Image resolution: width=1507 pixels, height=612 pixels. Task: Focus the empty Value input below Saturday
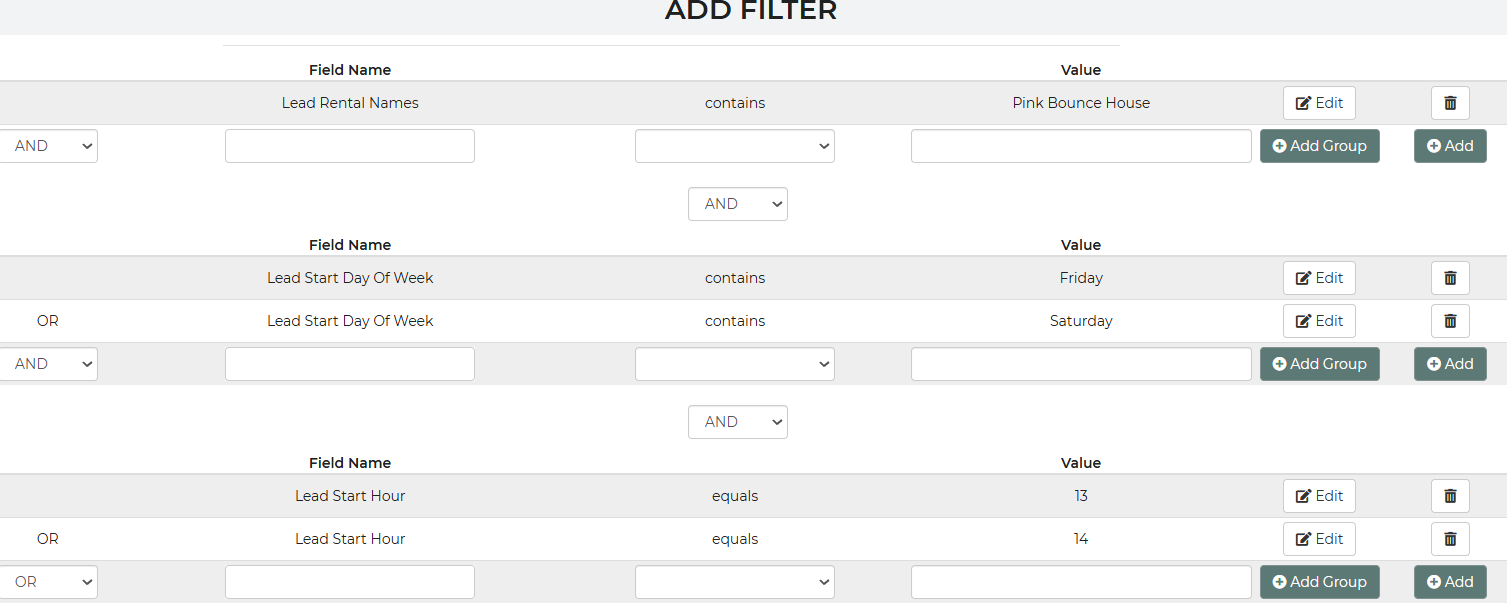pos(1081,364)
